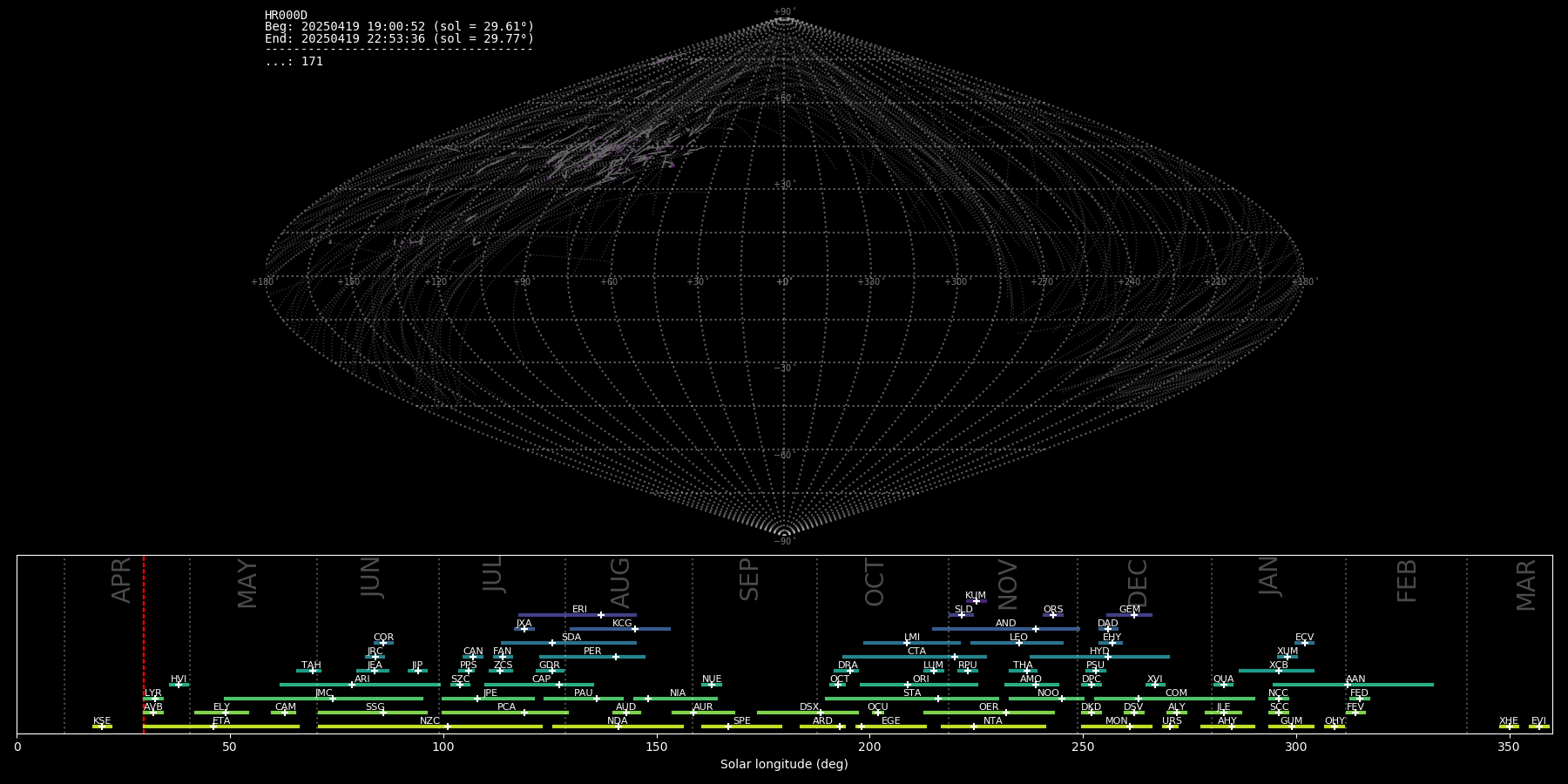
Task: Click the MAY month label
Action: (x=247, y=585)
